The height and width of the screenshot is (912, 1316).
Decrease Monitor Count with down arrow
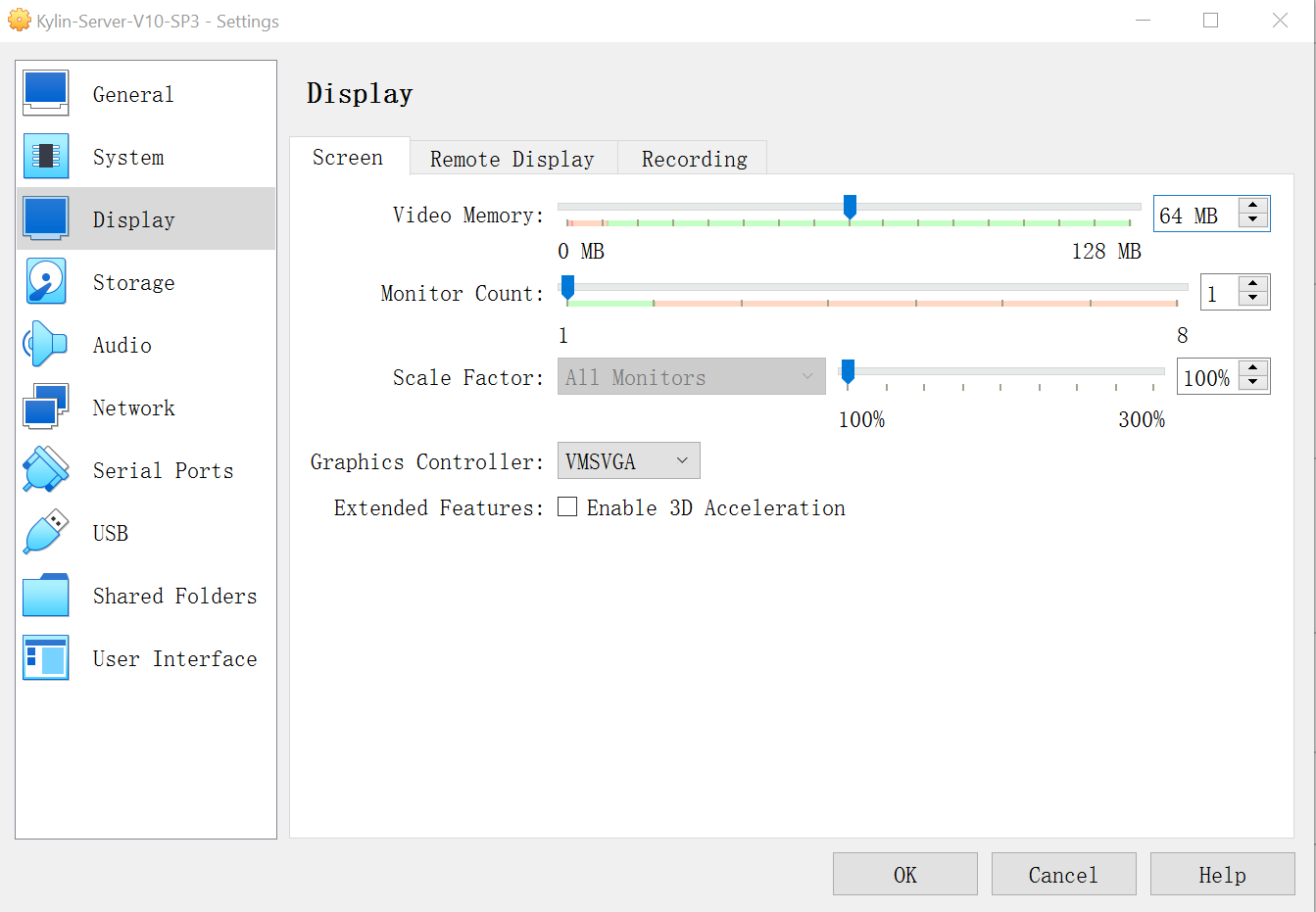tap(1253, 298)
